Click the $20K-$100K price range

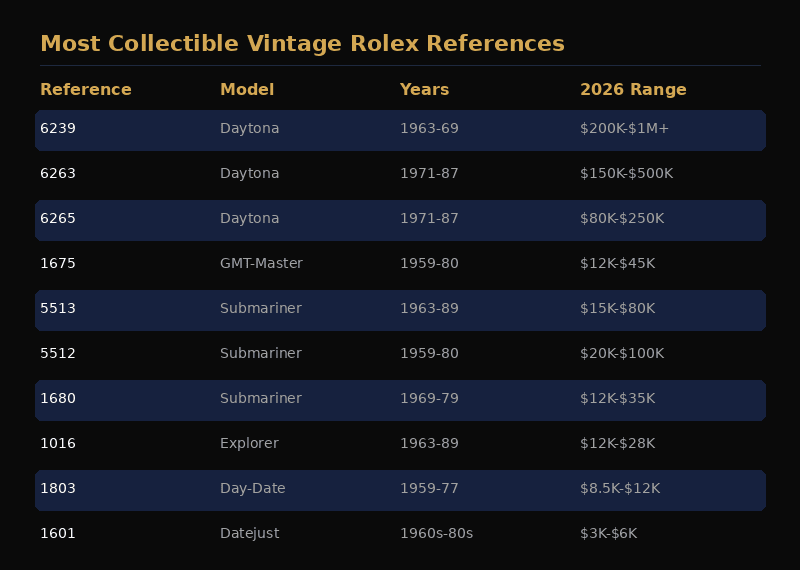tap(622, 353)
